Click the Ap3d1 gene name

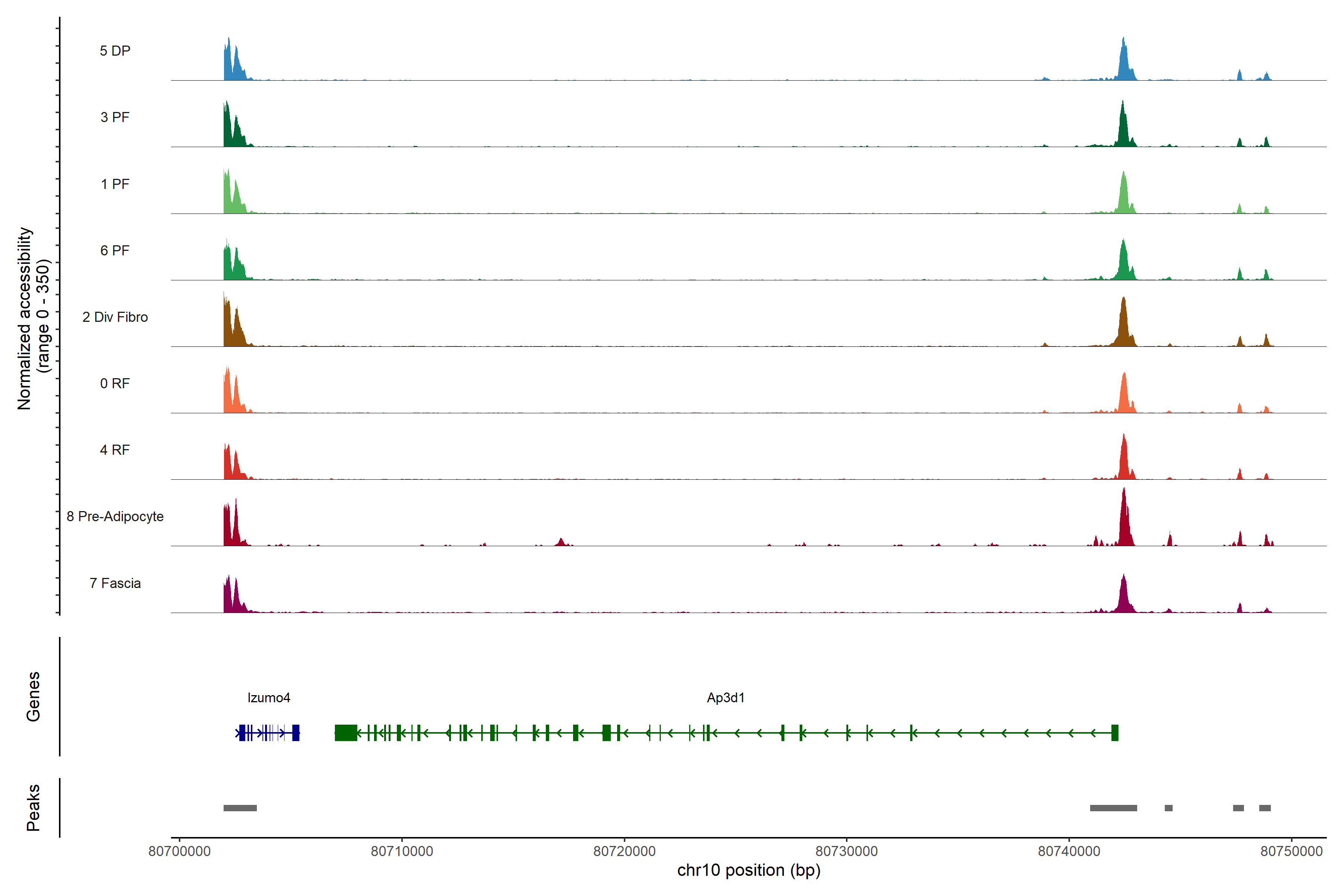[x=726, y=698]
